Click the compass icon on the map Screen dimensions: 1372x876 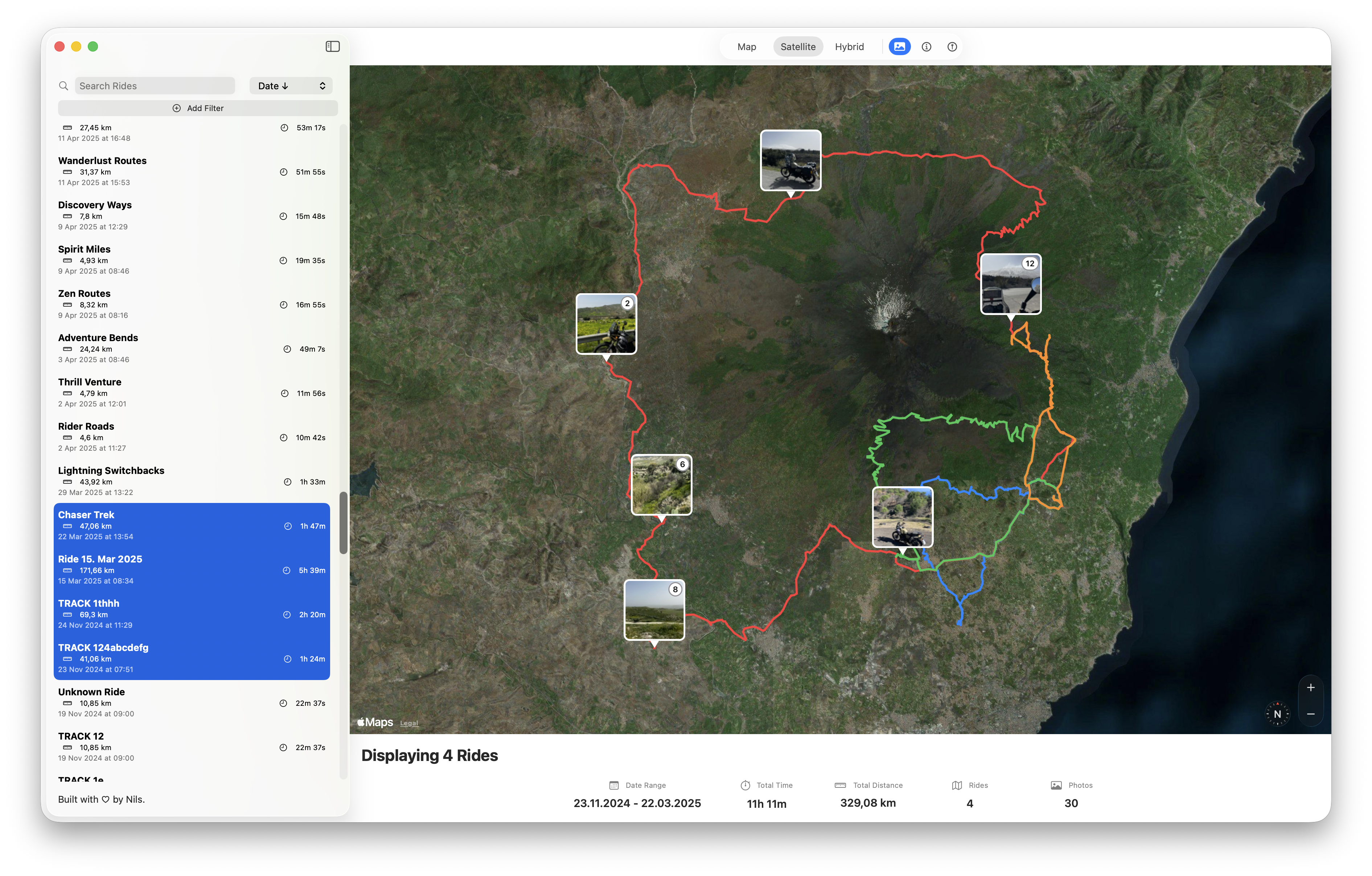pyautogui.click(x=1277, y=713)
